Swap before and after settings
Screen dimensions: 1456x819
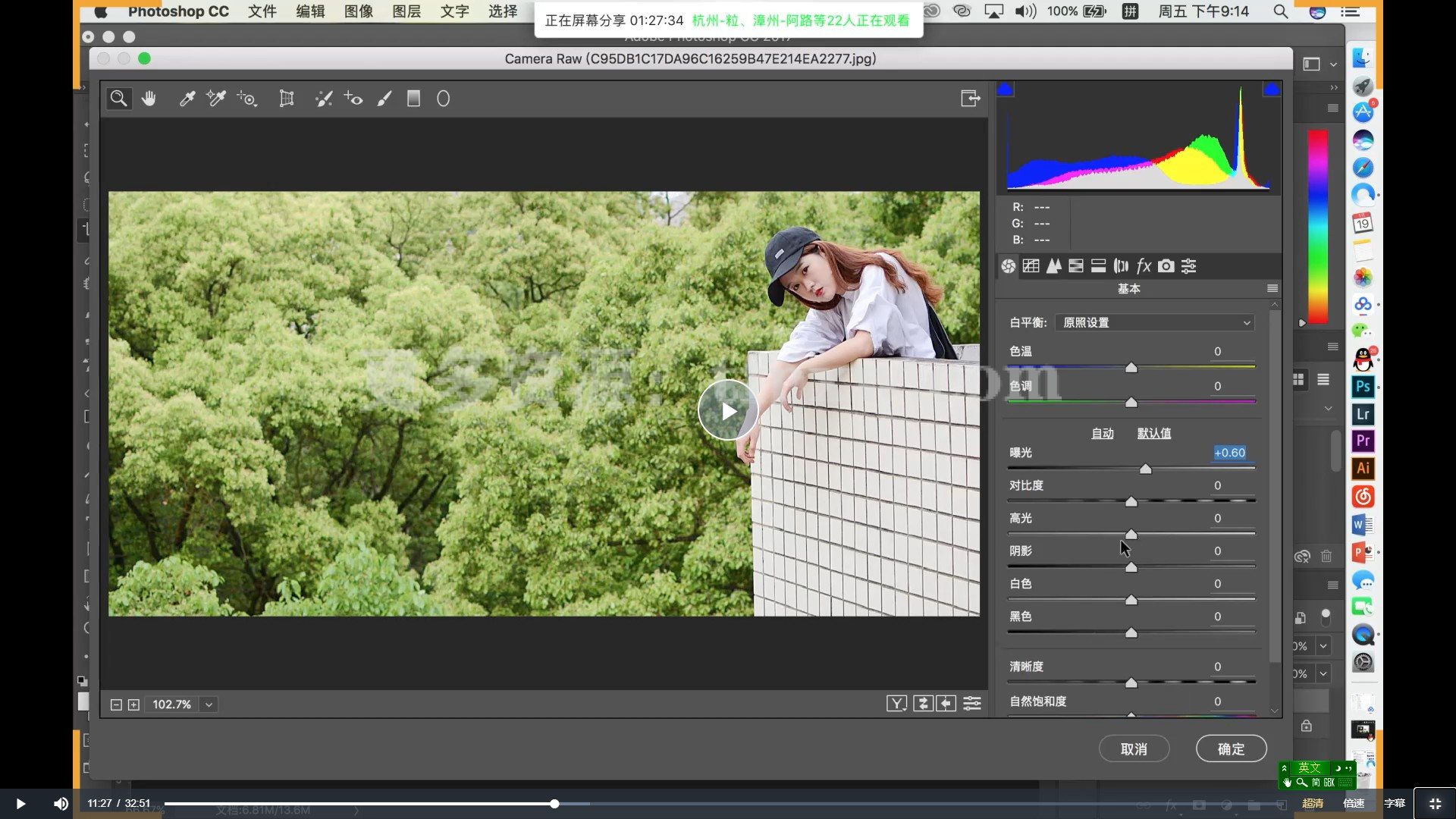[x=923, y=704]
